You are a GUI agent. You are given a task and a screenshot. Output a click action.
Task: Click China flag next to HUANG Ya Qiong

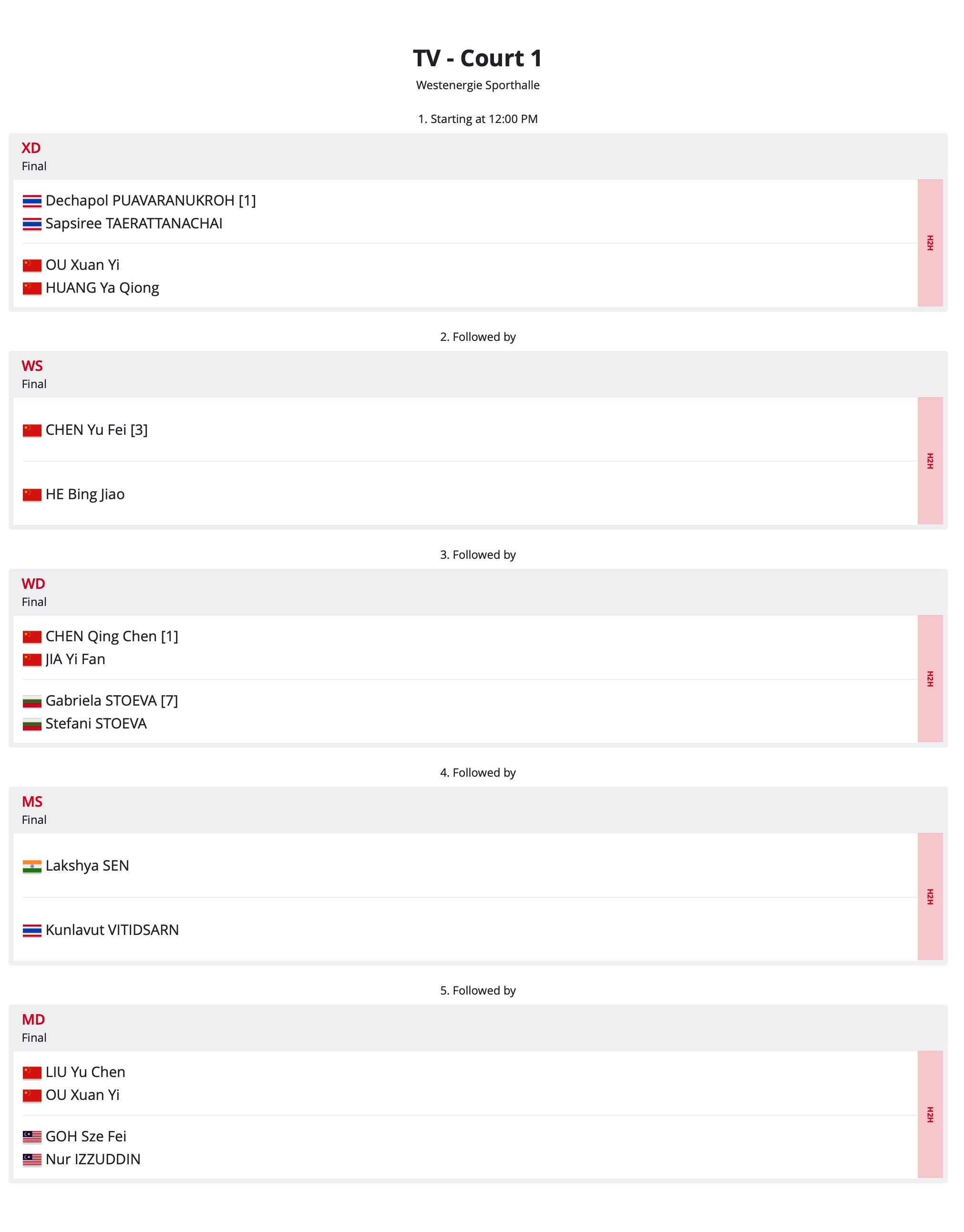pos(32,288)
